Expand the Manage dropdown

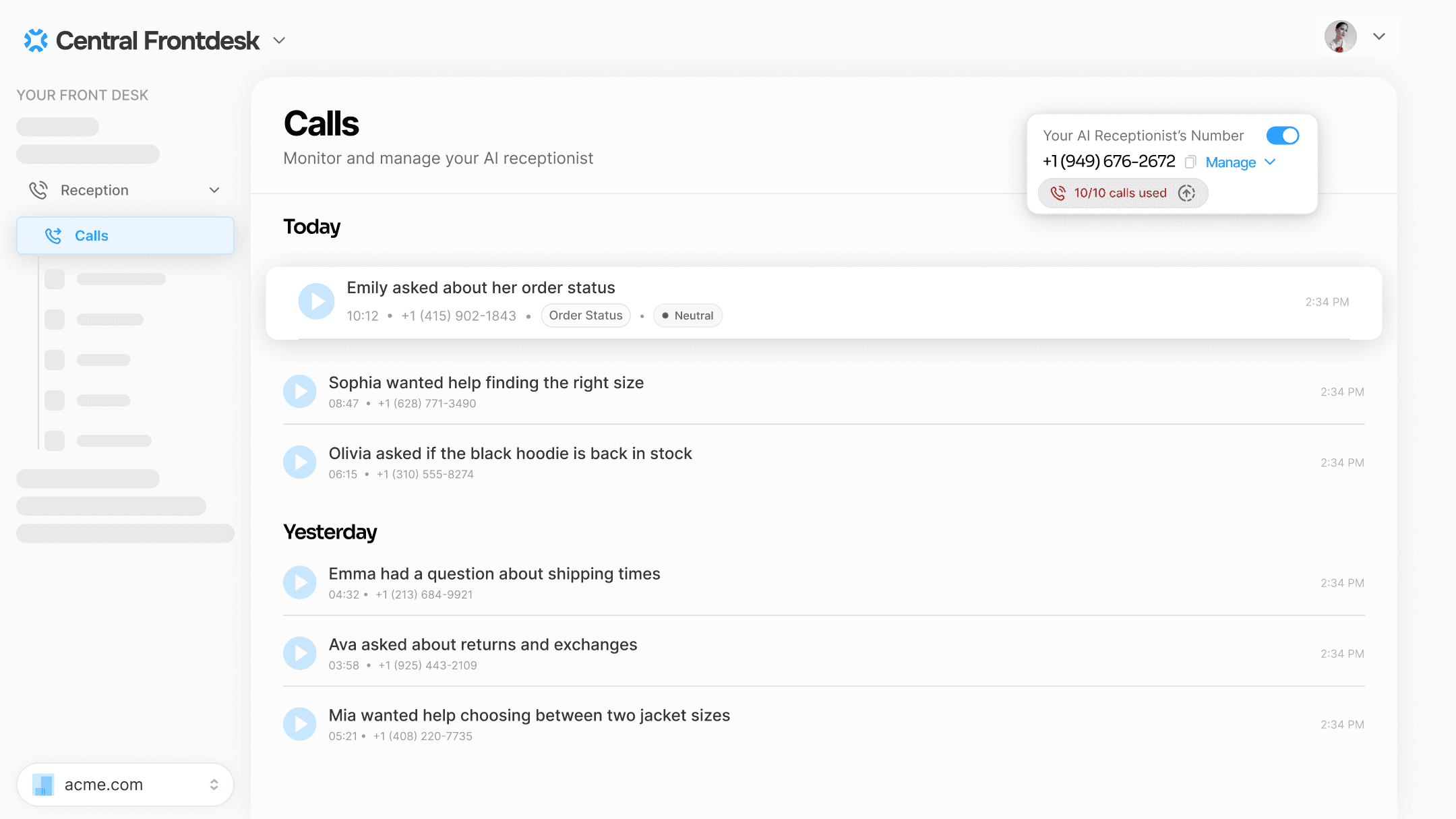click(1240, 162)
